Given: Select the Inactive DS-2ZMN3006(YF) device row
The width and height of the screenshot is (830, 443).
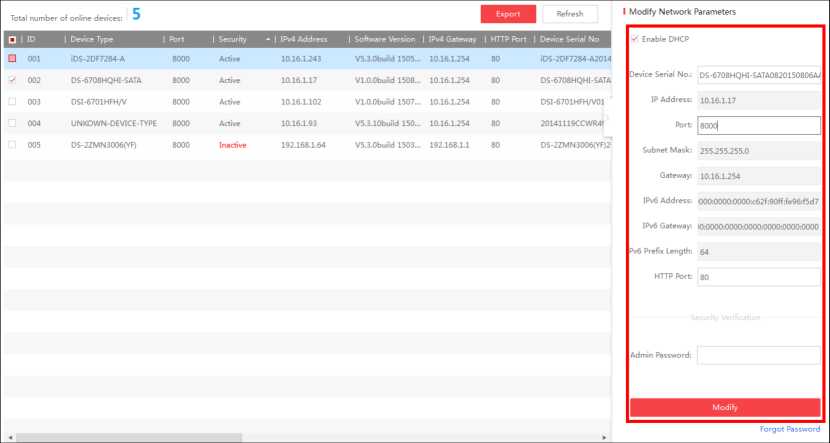Looking at the screenshot, I should [300, 145].
